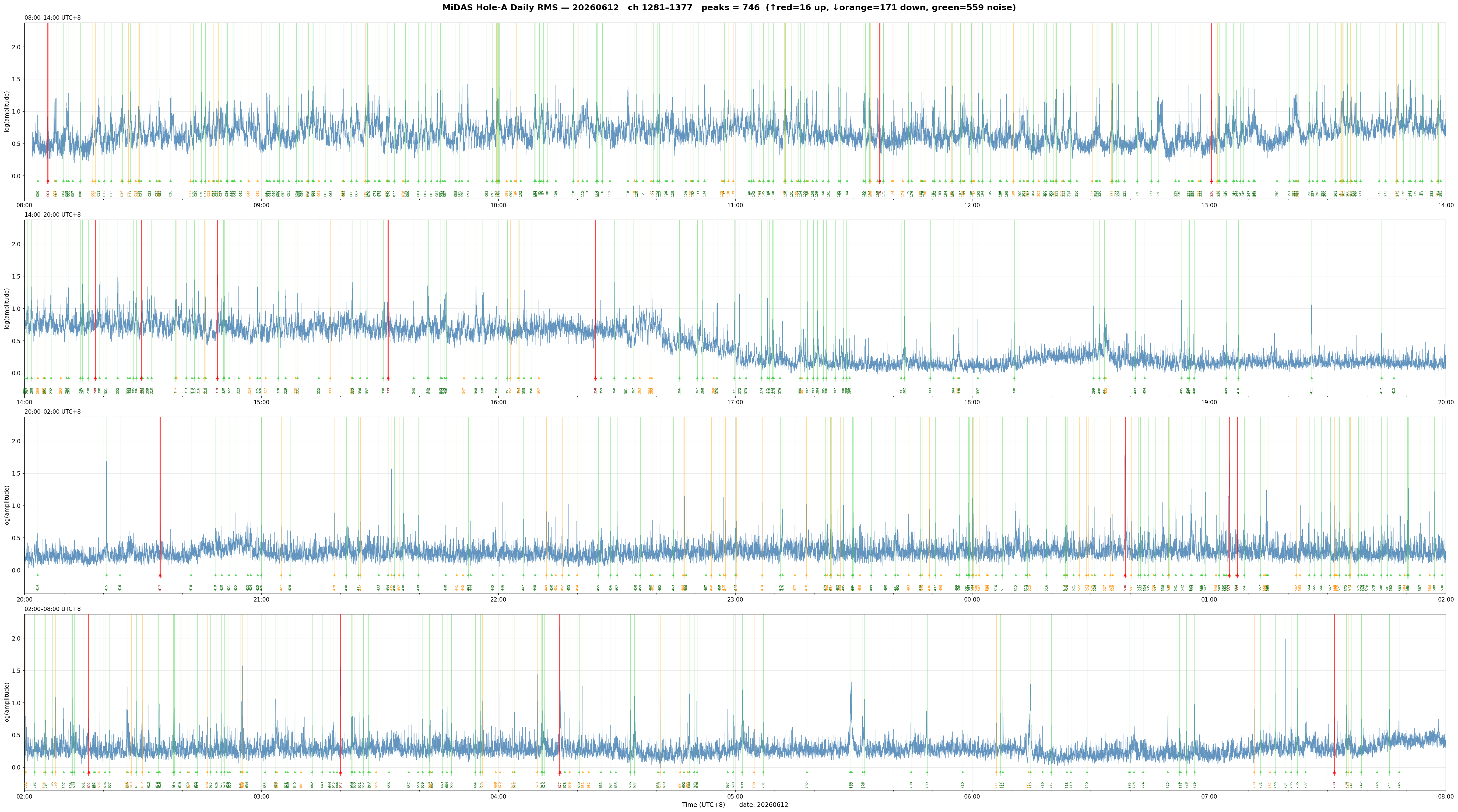Pick the green noise marker labeled 250
This screenshot has width=1458, height=812.
(x=1277, y=181)
